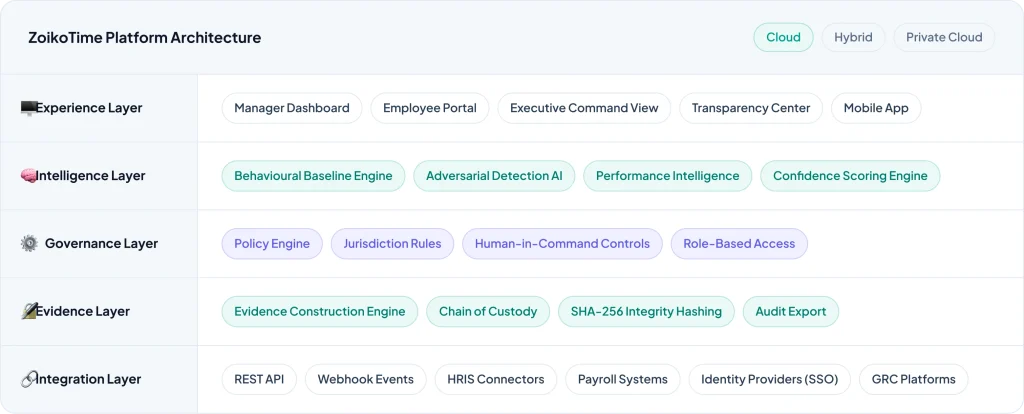Click the pencil-note icon beside Evidence Layer
This screenshot has width=1024, height=414.
28,311
